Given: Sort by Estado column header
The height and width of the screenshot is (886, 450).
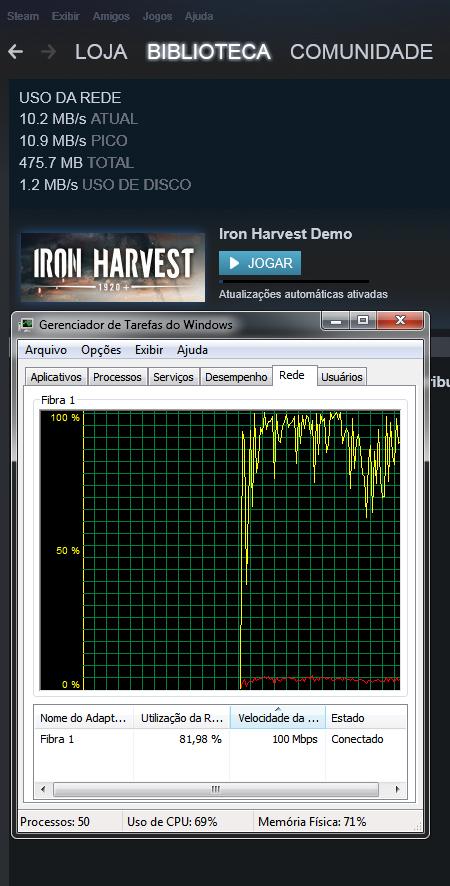Looking at the screenshot, I should point(366,718).
